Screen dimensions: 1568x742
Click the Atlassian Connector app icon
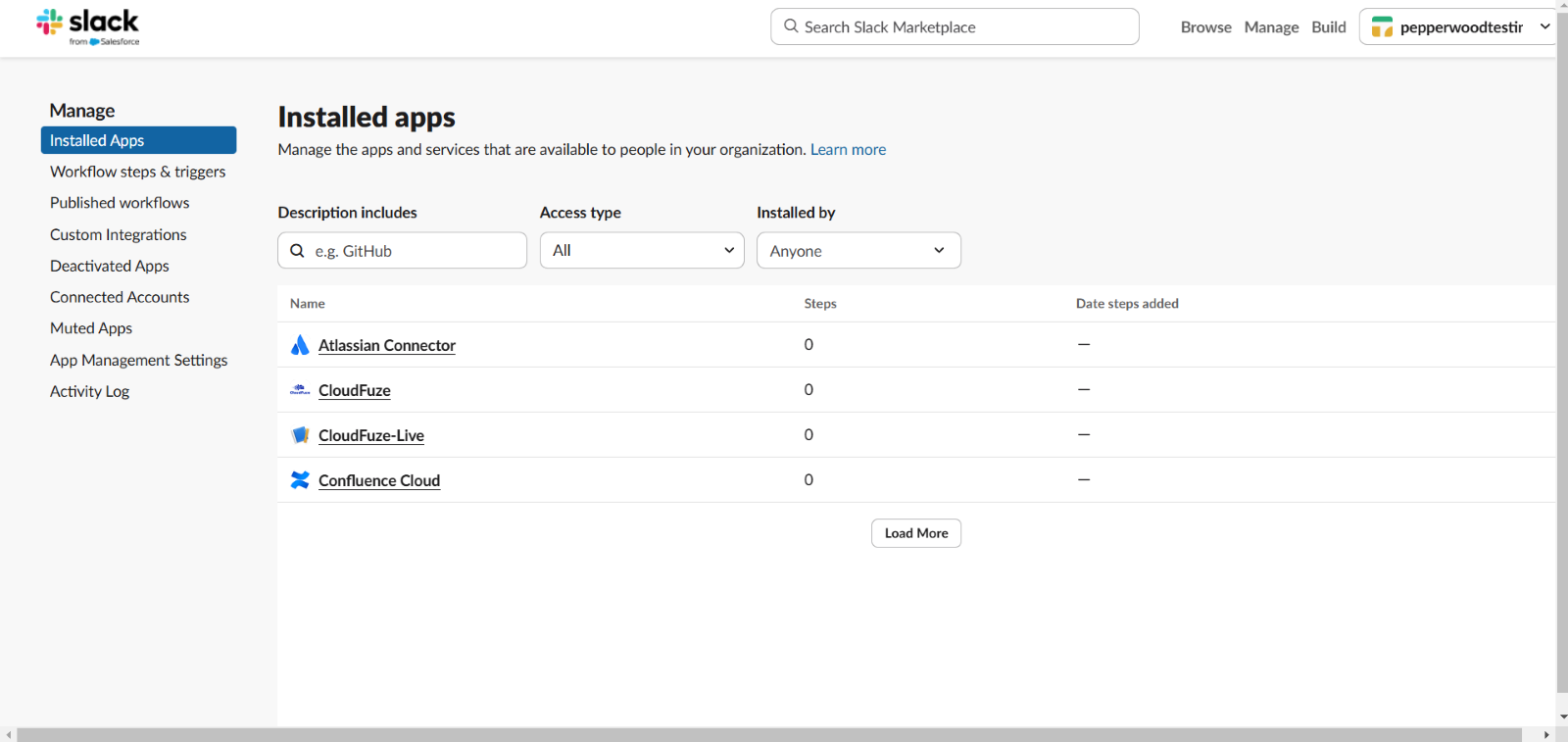pos(300,345)
